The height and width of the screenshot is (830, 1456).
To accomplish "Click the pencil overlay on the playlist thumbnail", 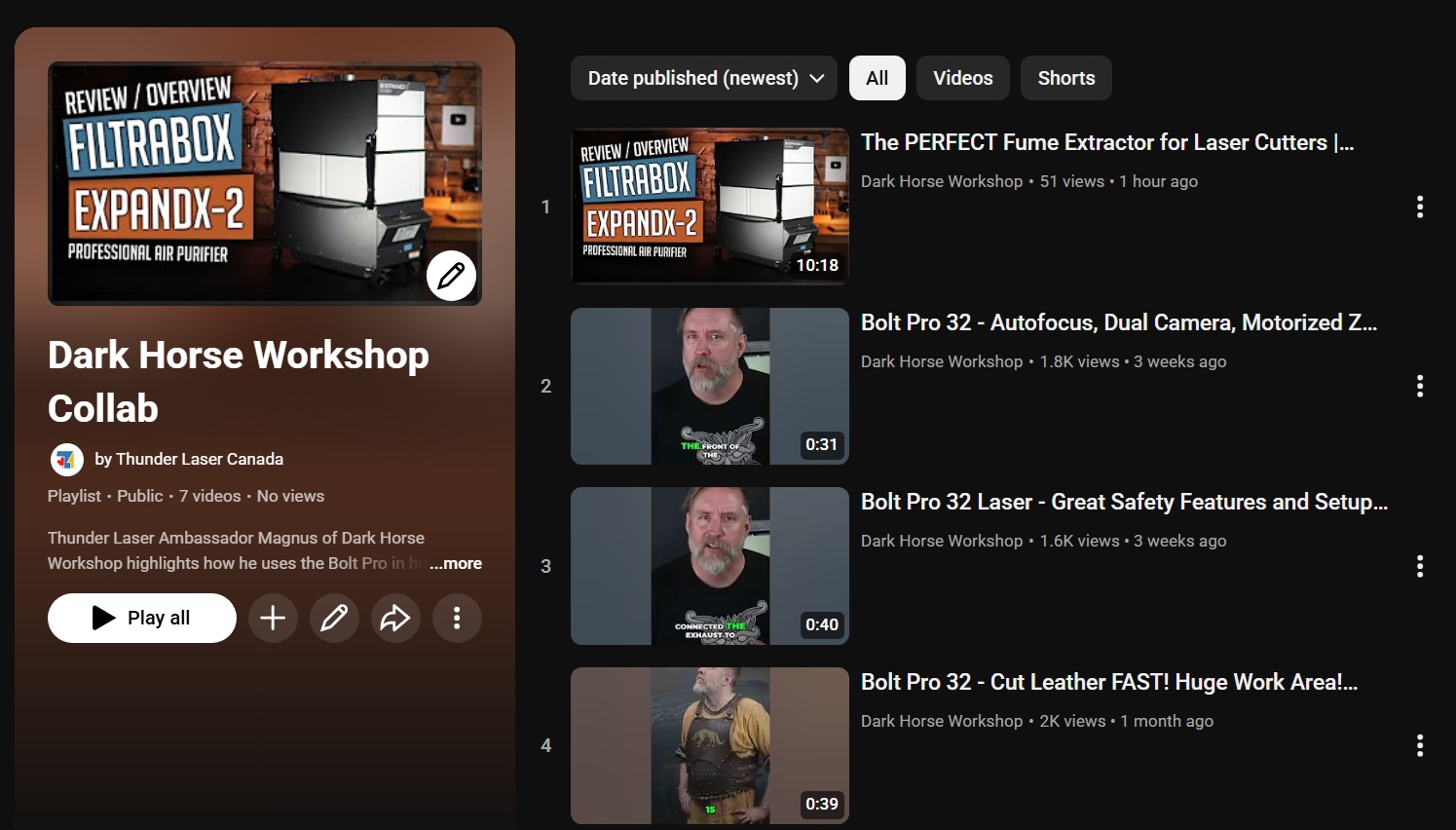I will pyautogui.click(x=452, y=276).
